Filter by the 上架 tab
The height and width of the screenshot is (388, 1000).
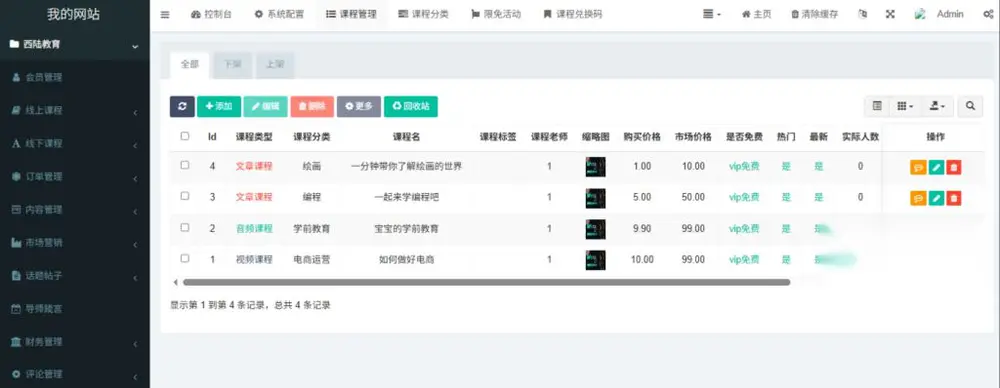pyautogui.click(x=275, y=64)
